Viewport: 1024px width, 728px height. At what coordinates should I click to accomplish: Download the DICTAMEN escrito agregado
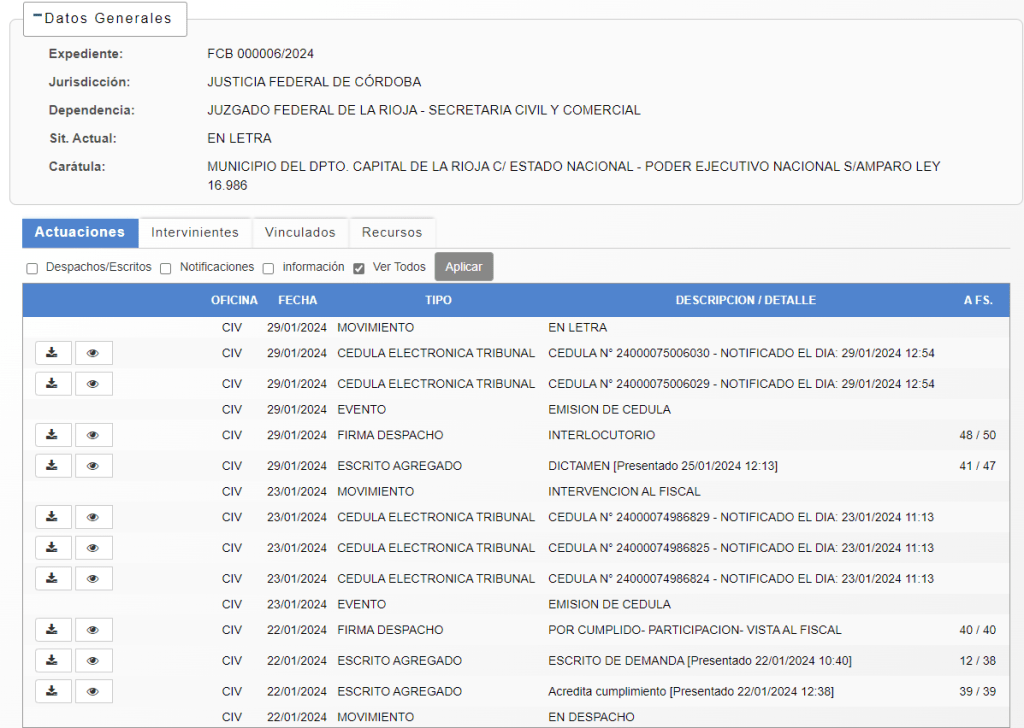(53, 466)
